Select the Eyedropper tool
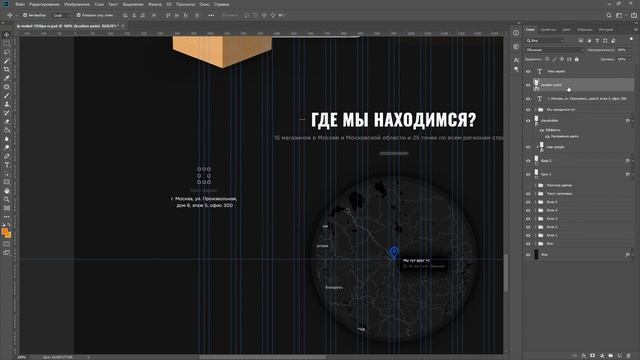The height and width of the screenshot is (360, 640). coord(7,78)
